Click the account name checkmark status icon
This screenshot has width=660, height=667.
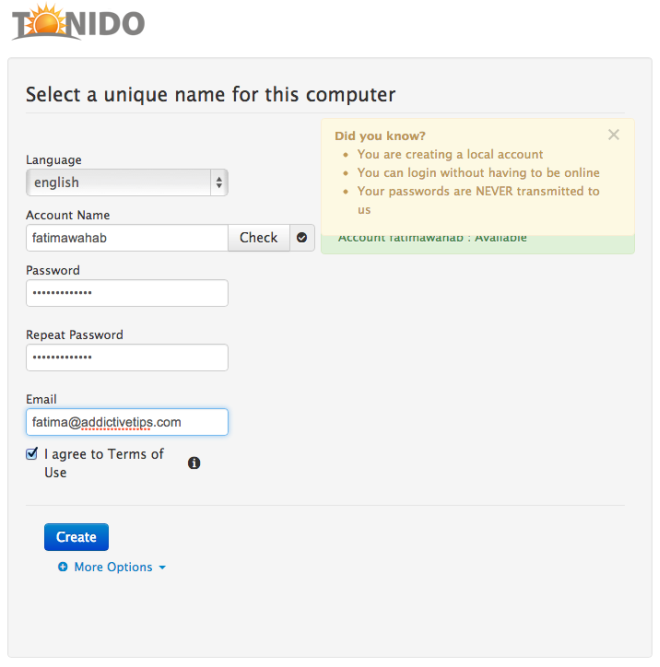[x=302, y=237]
